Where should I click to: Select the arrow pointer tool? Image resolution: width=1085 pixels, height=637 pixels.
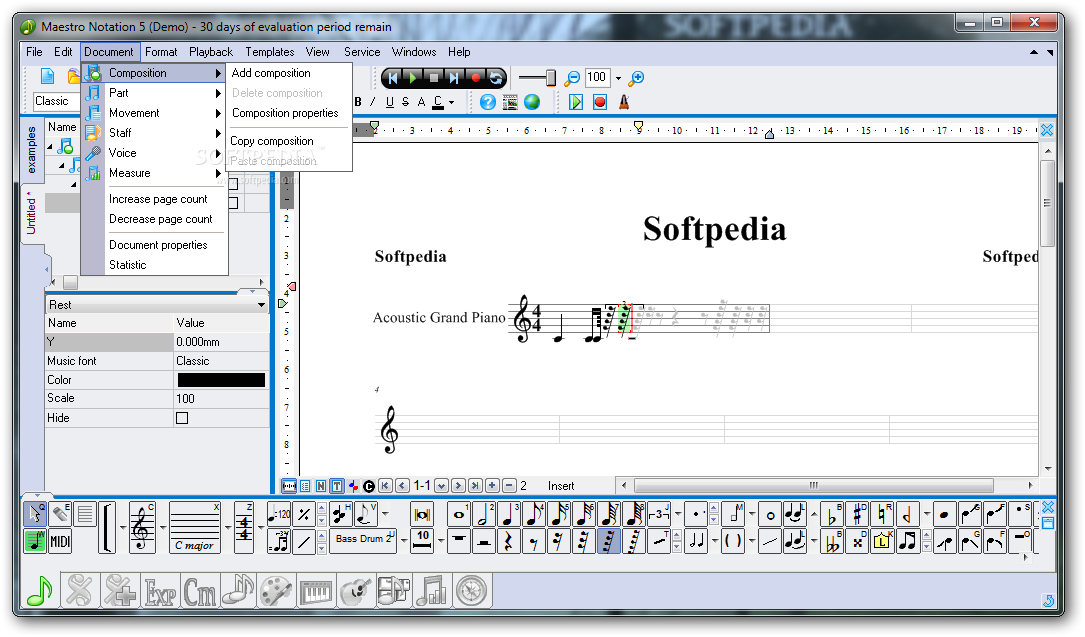[x=35, y=514]
